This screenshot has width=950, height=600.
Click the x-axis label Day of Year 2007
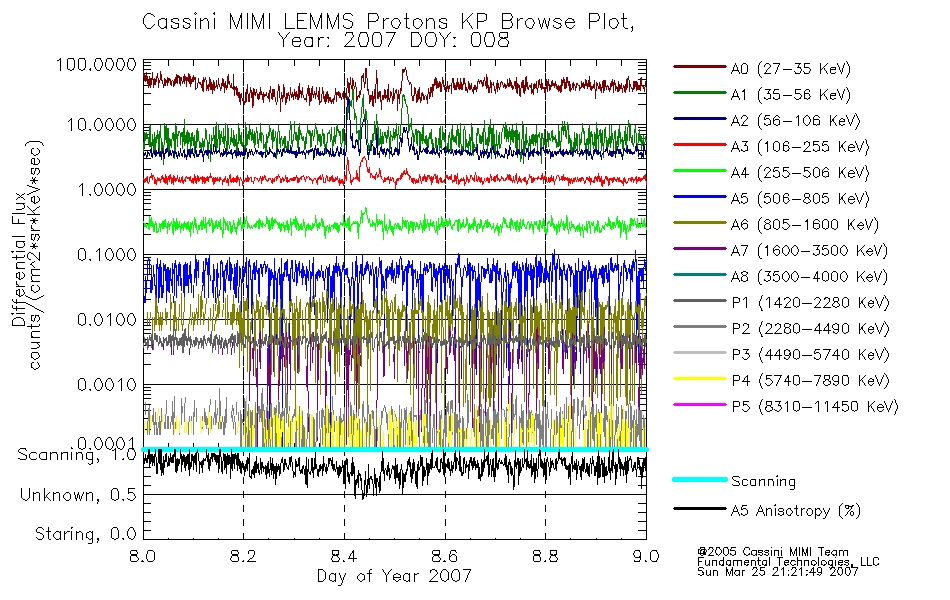click(x=394, y=576)
